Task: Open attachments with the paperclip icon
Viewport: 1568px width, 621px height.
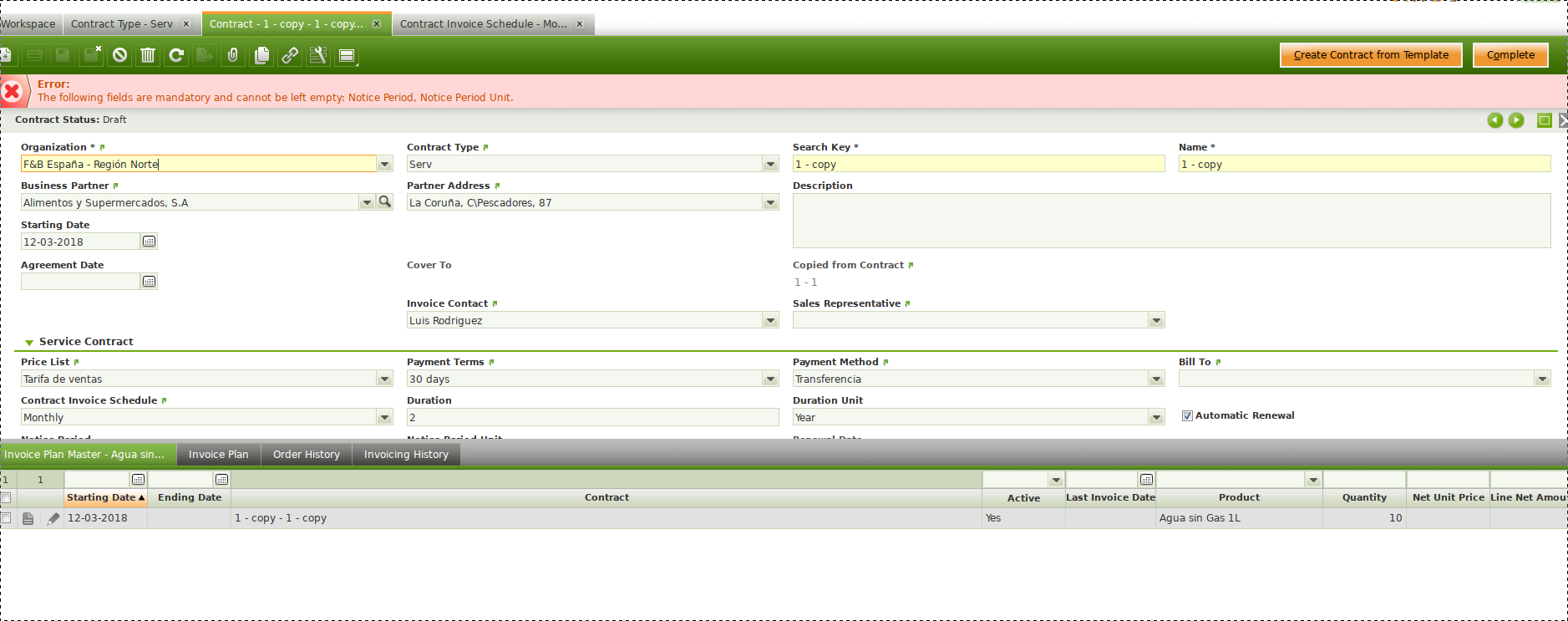Action: [x=233, y=55]
